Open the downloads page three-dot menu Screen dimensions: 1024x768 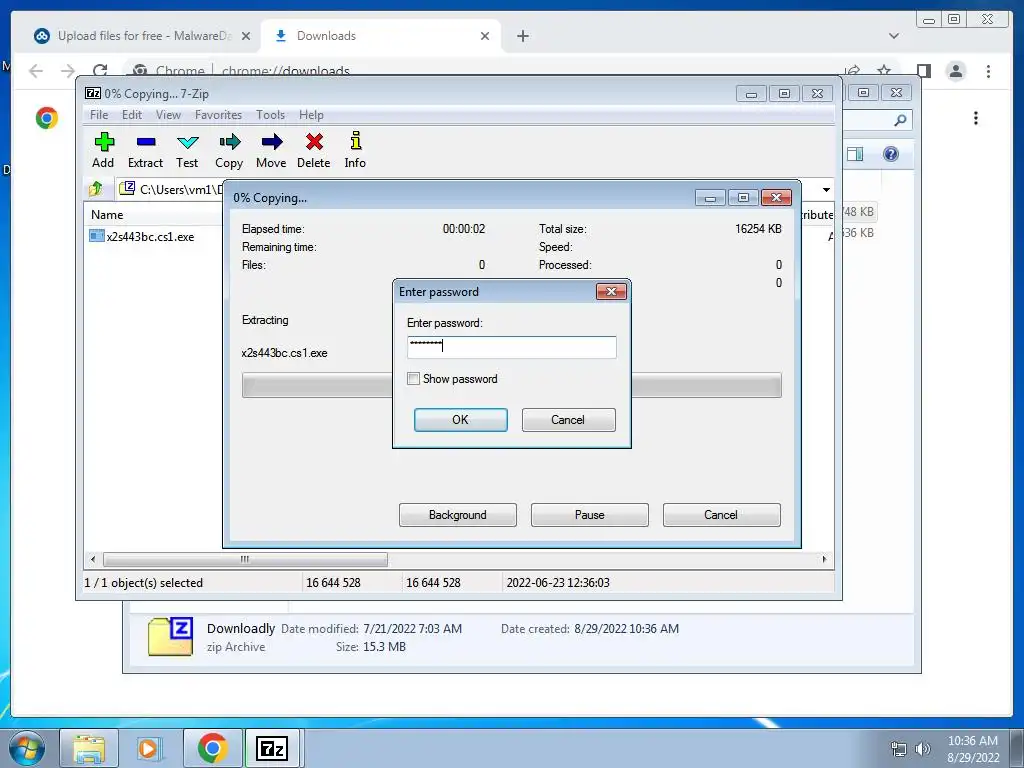pyautogui.click(x=976, y=118)
